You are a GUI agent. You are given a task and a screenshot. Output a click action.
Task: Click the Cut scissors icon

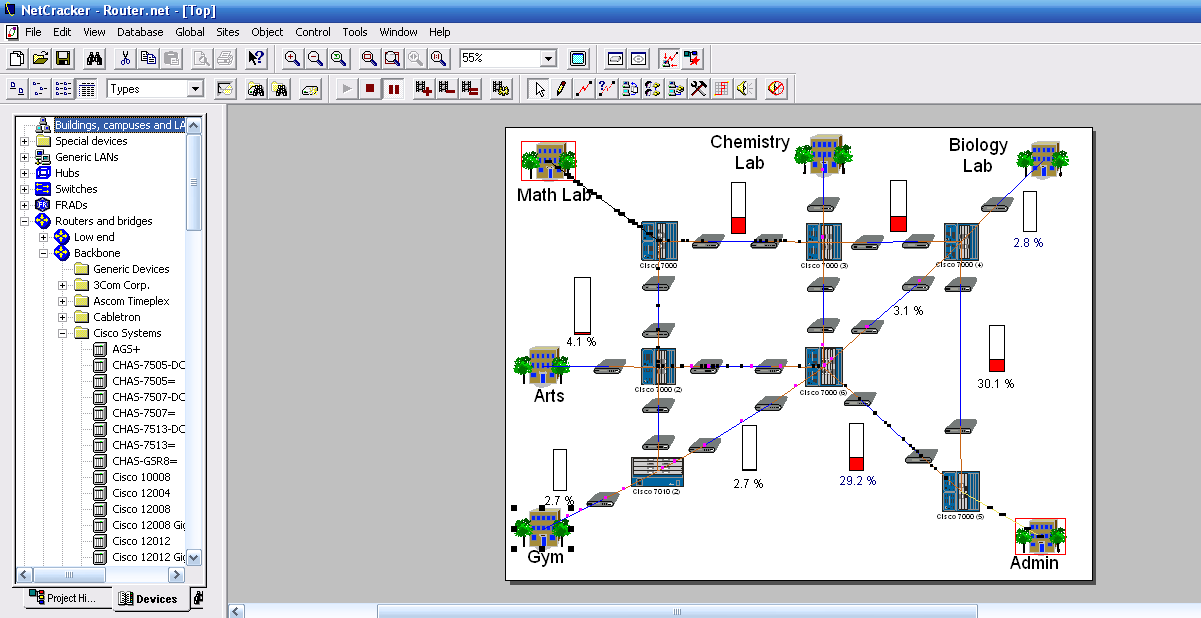tap(127, 59)
